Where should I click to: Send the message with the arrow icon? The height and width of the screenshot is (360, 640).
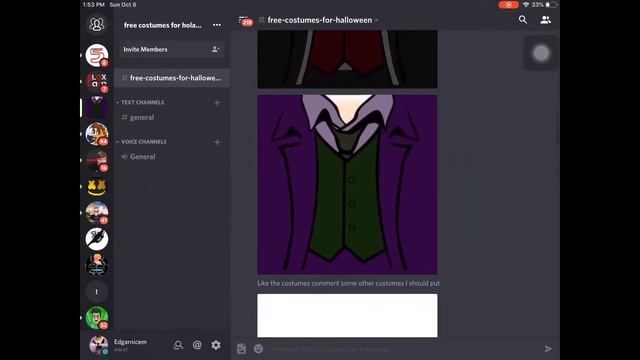pyautogui.click(x=548, y=349)
